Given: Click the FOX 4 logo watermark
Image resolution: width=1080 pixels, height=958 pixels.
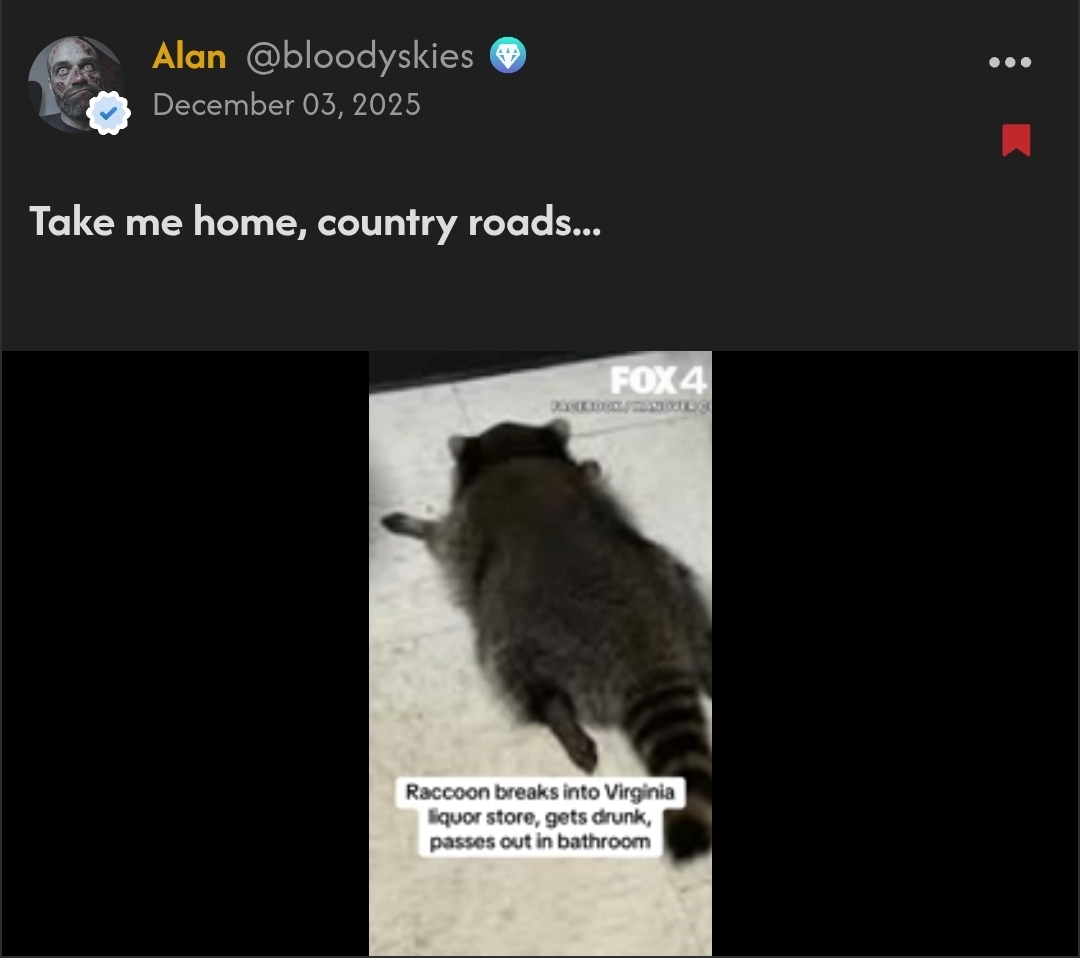Looking at the screenshot, I should [x=658, y=380].
